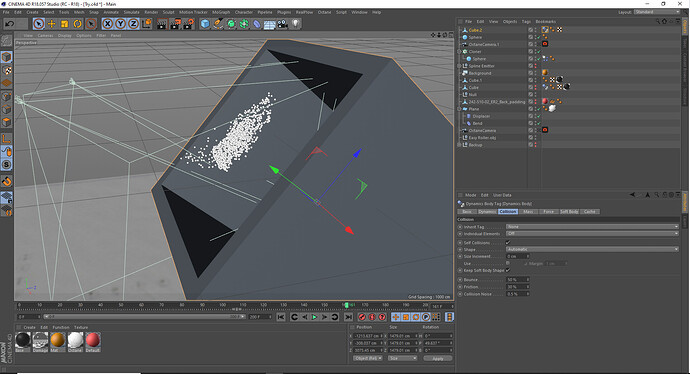Switch to the Dynamics tab
This screenshot has width=690, height=374.
487,212
